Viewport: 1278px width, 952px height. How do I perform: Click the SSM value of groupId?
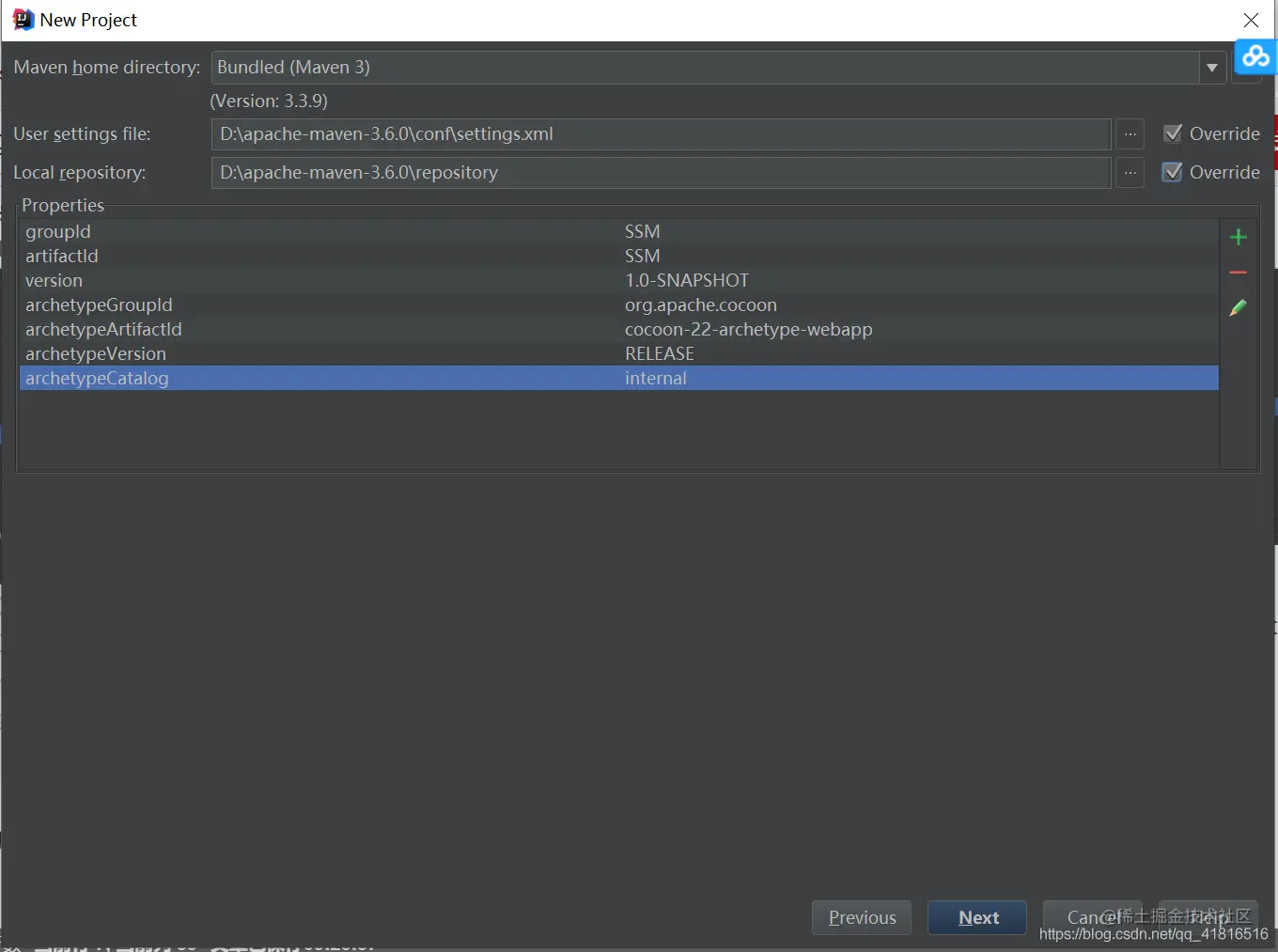click(x=643, y=231)
